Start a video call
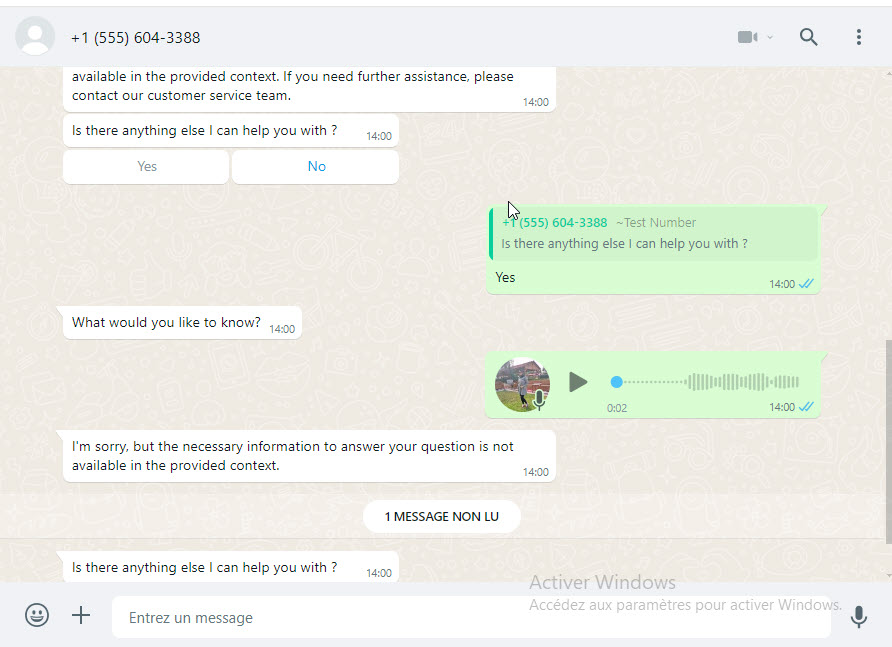892x647 pixels. [747, 37]
